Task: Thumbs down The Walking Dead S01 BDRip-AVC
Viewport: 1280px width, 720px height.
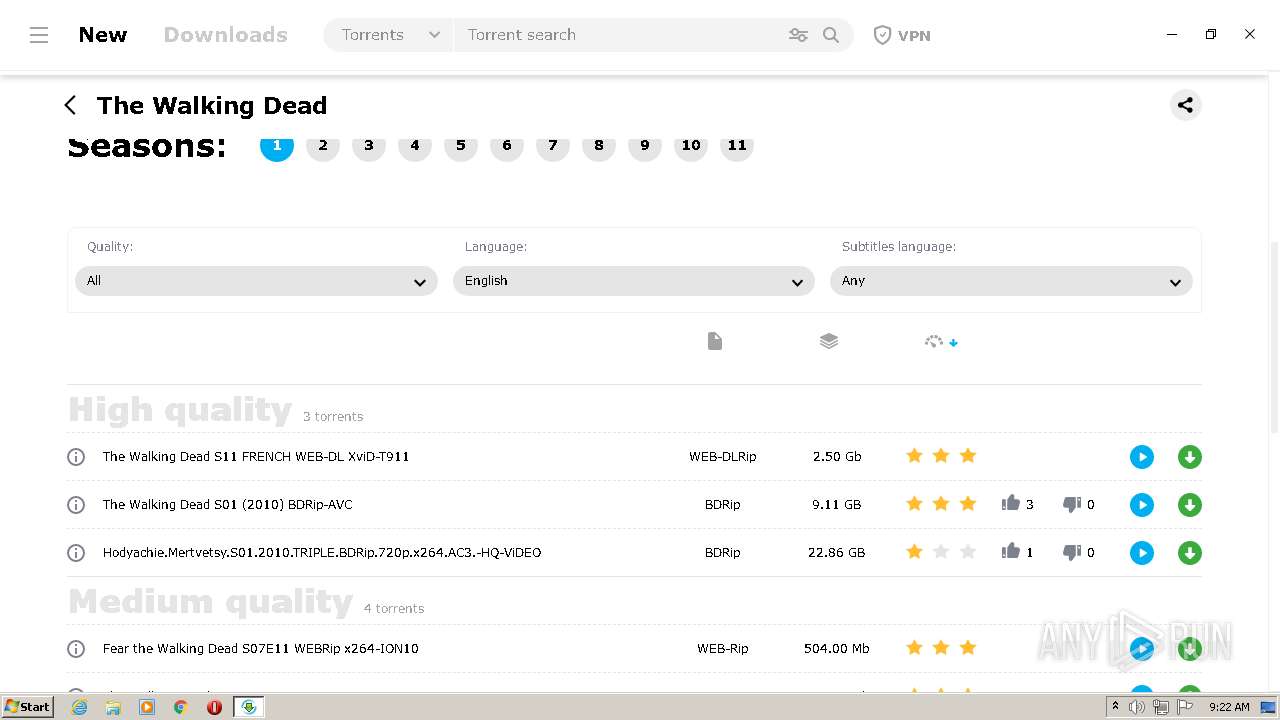Action: (x=1072, y=505)
